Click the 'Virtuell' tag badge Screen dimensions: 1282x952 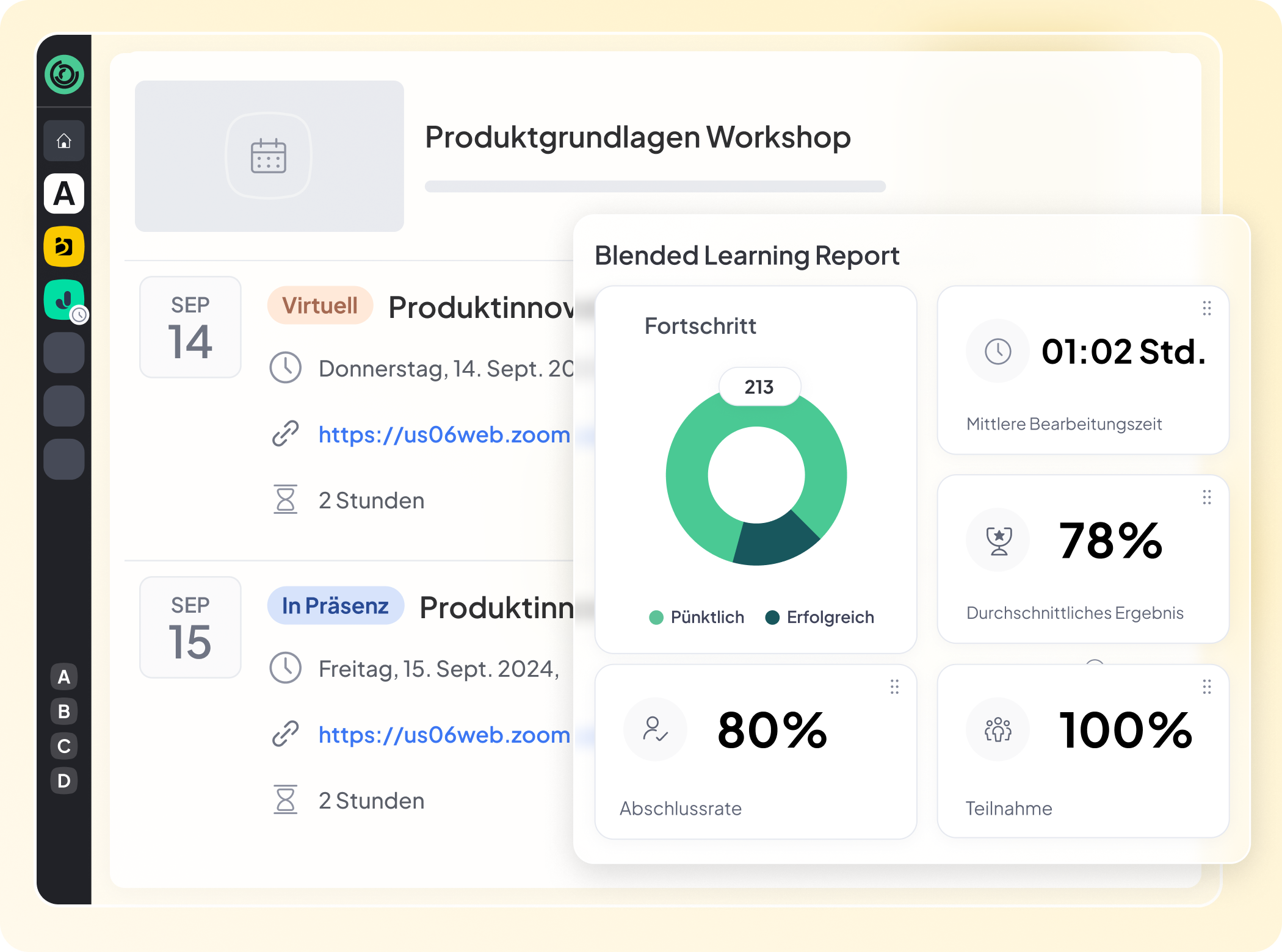(320, 305)
